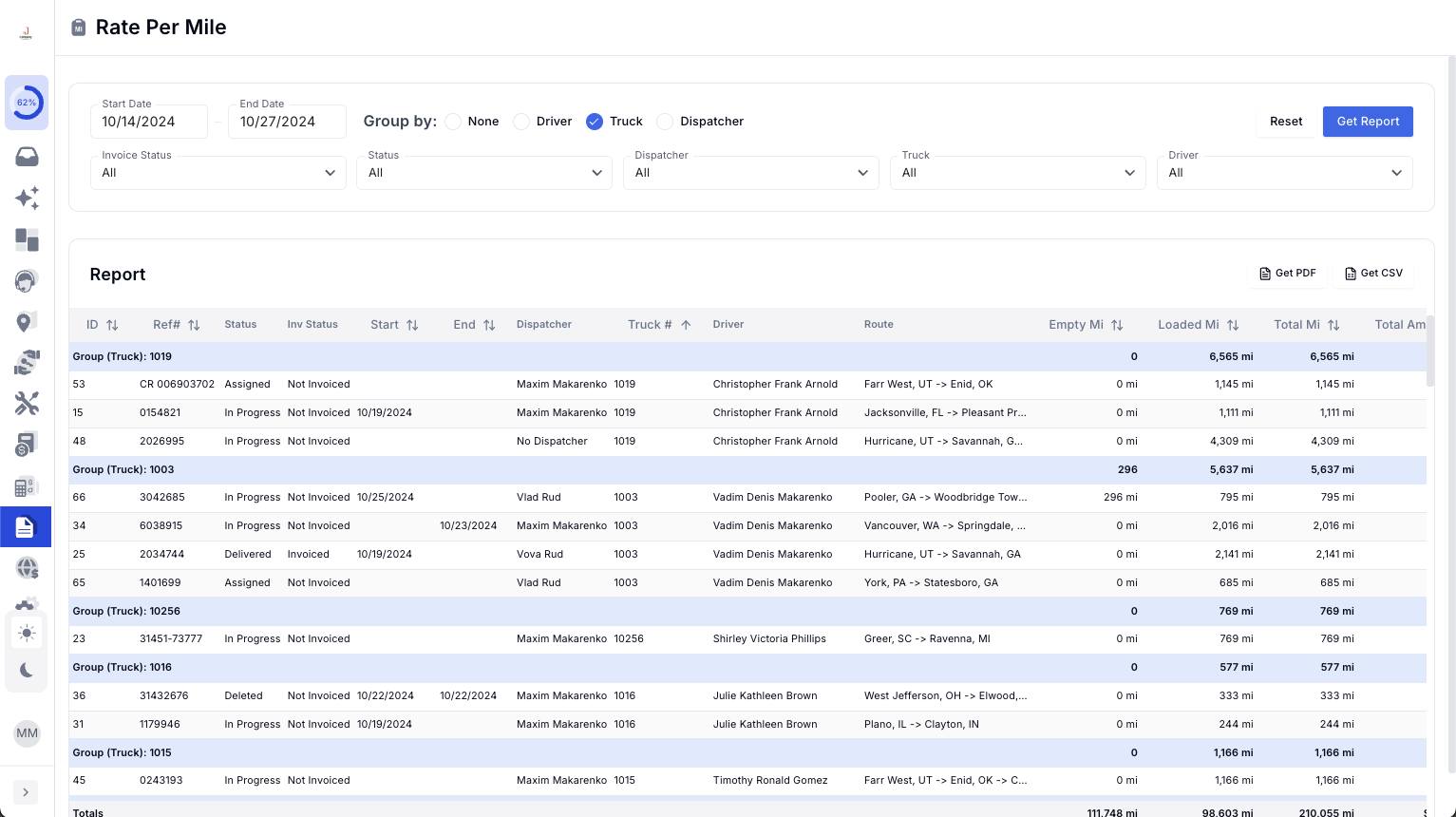Click the 62% circular progress indicator
This screenshot has width=1456, height=817.
(27, 103)
